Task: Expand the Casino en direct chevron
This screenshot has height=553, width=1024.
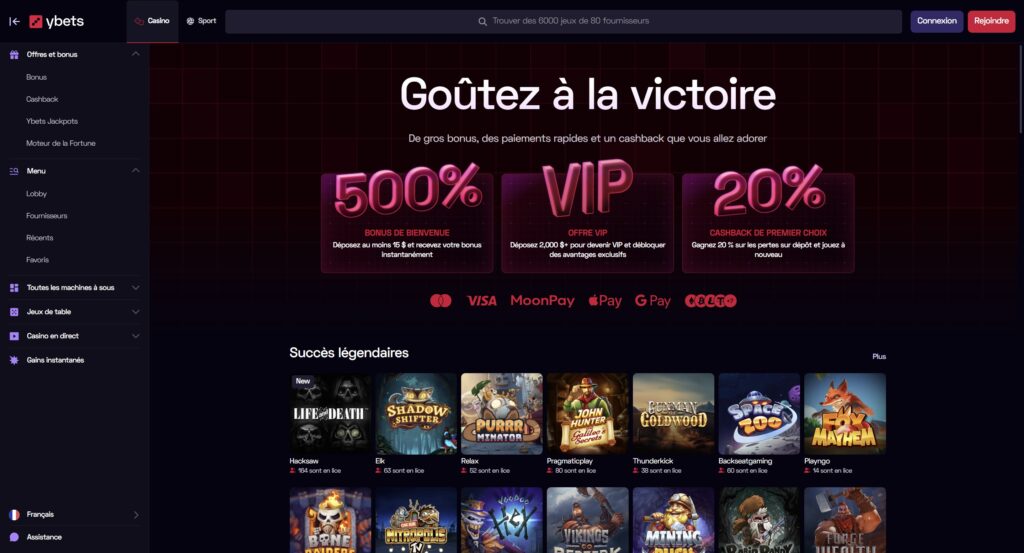Action: (136, 336)
